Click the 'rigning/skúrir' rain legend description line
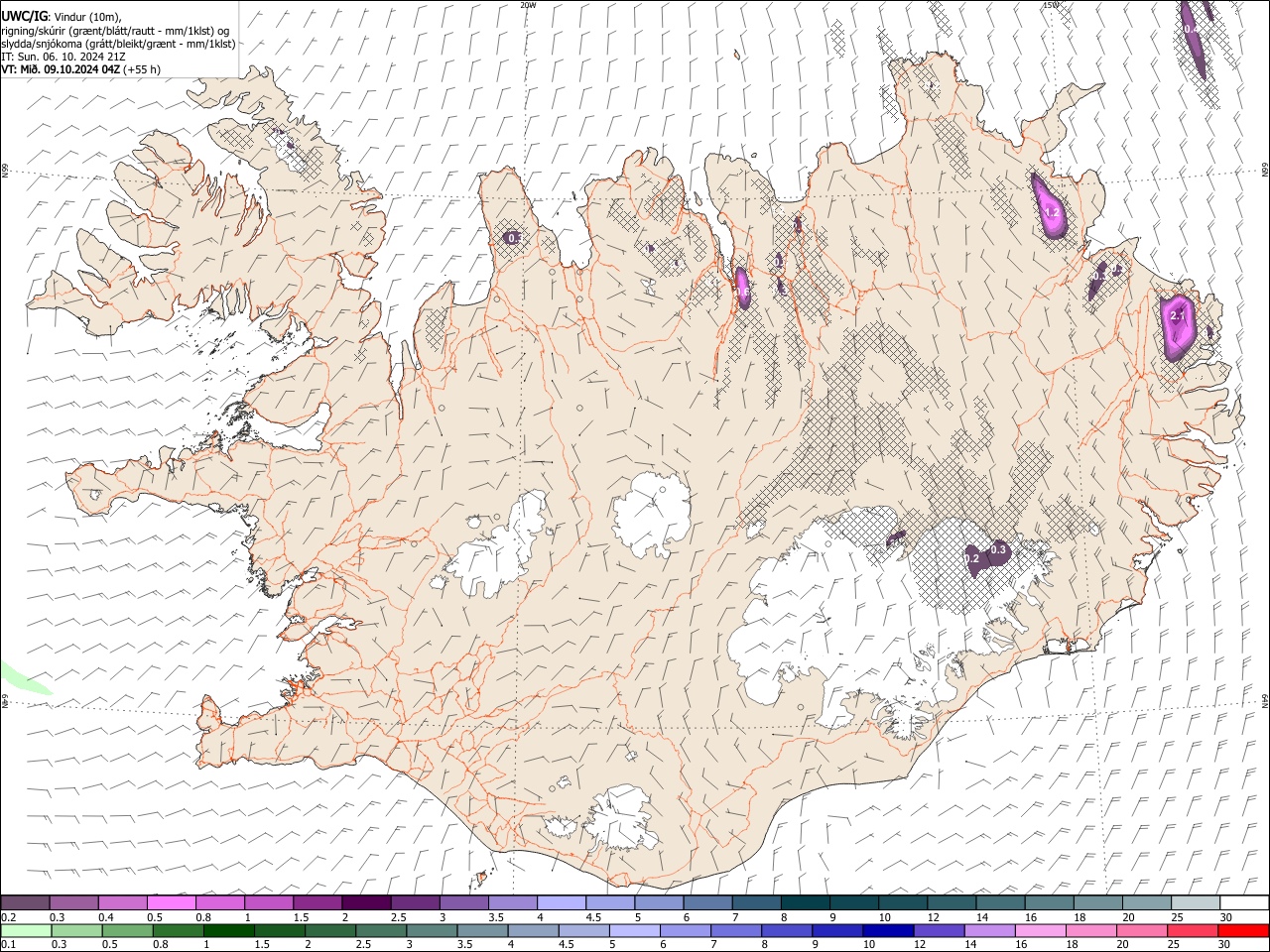 [115, 31]
